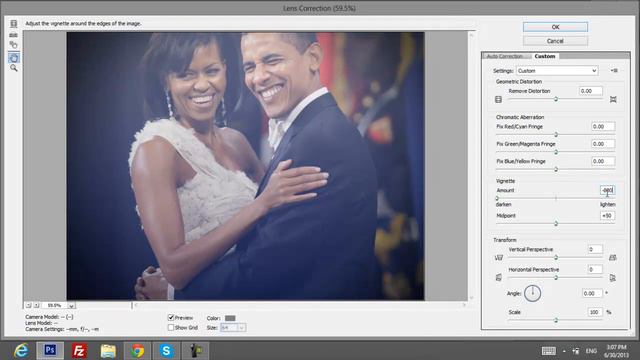Screen dimensions: 640x360
Task: Click the Vignette Midpoint slider
Action: [x=556, y=223]
